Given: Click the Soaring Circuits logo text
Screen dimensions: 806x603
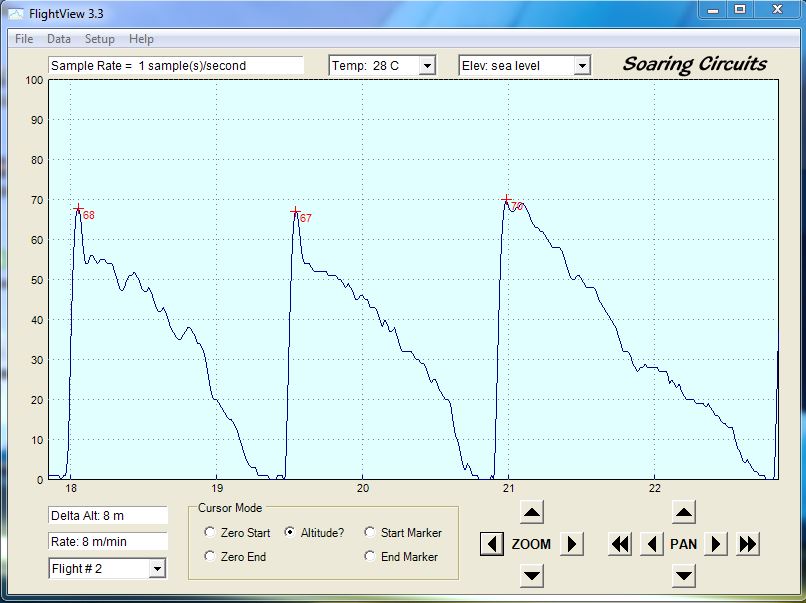Looking at the screenshot, I should 694,64.
